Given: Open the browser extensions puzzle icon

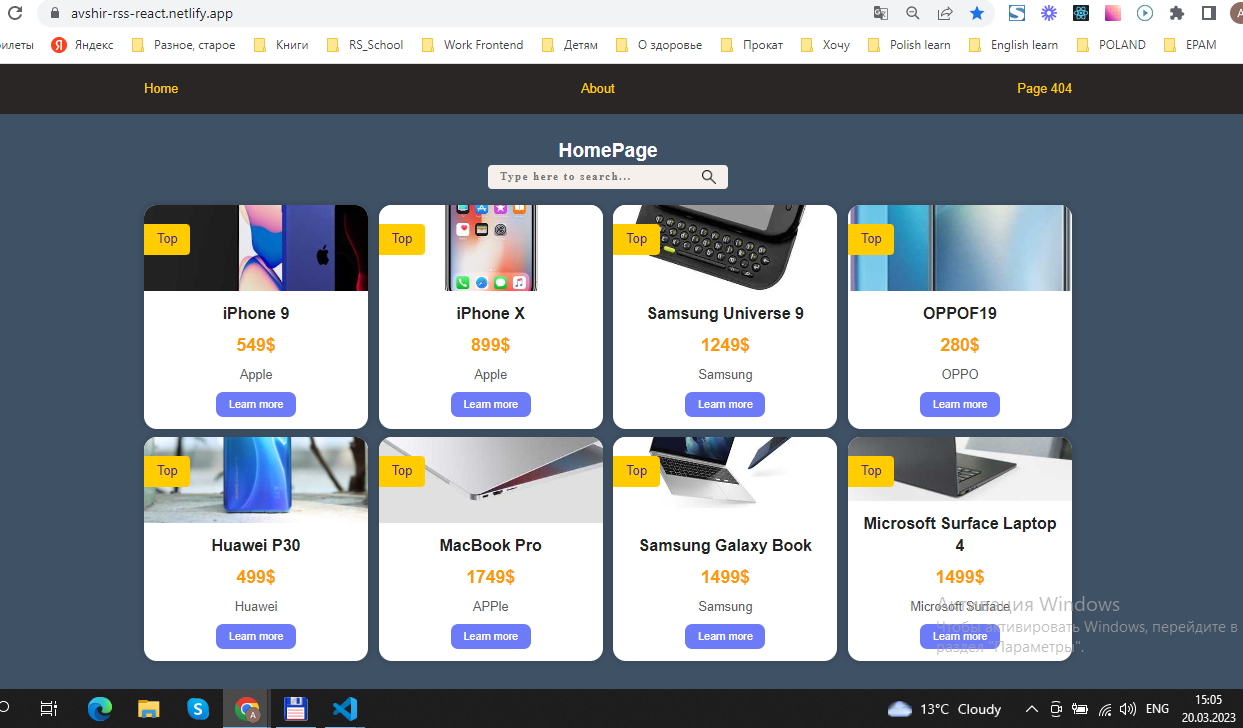Looking at the screenshot, I should tap(1177, 13).
